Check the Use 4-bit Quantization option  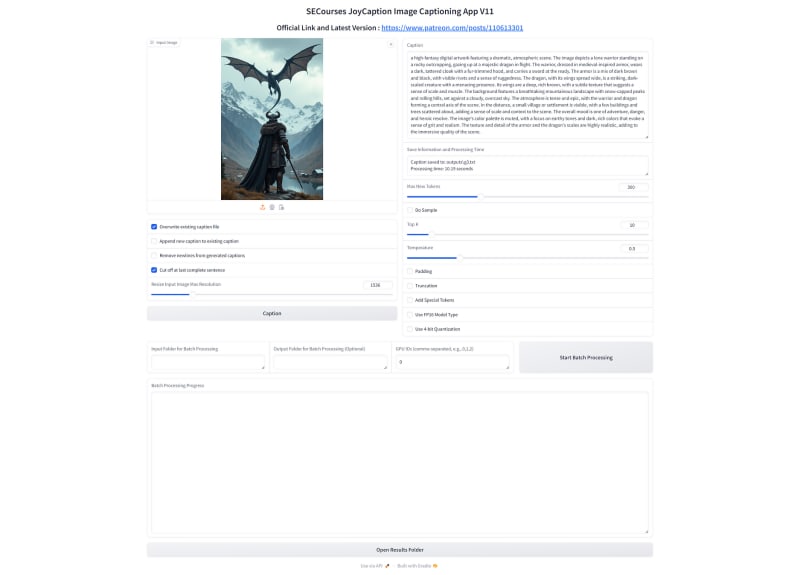[410, 329]
